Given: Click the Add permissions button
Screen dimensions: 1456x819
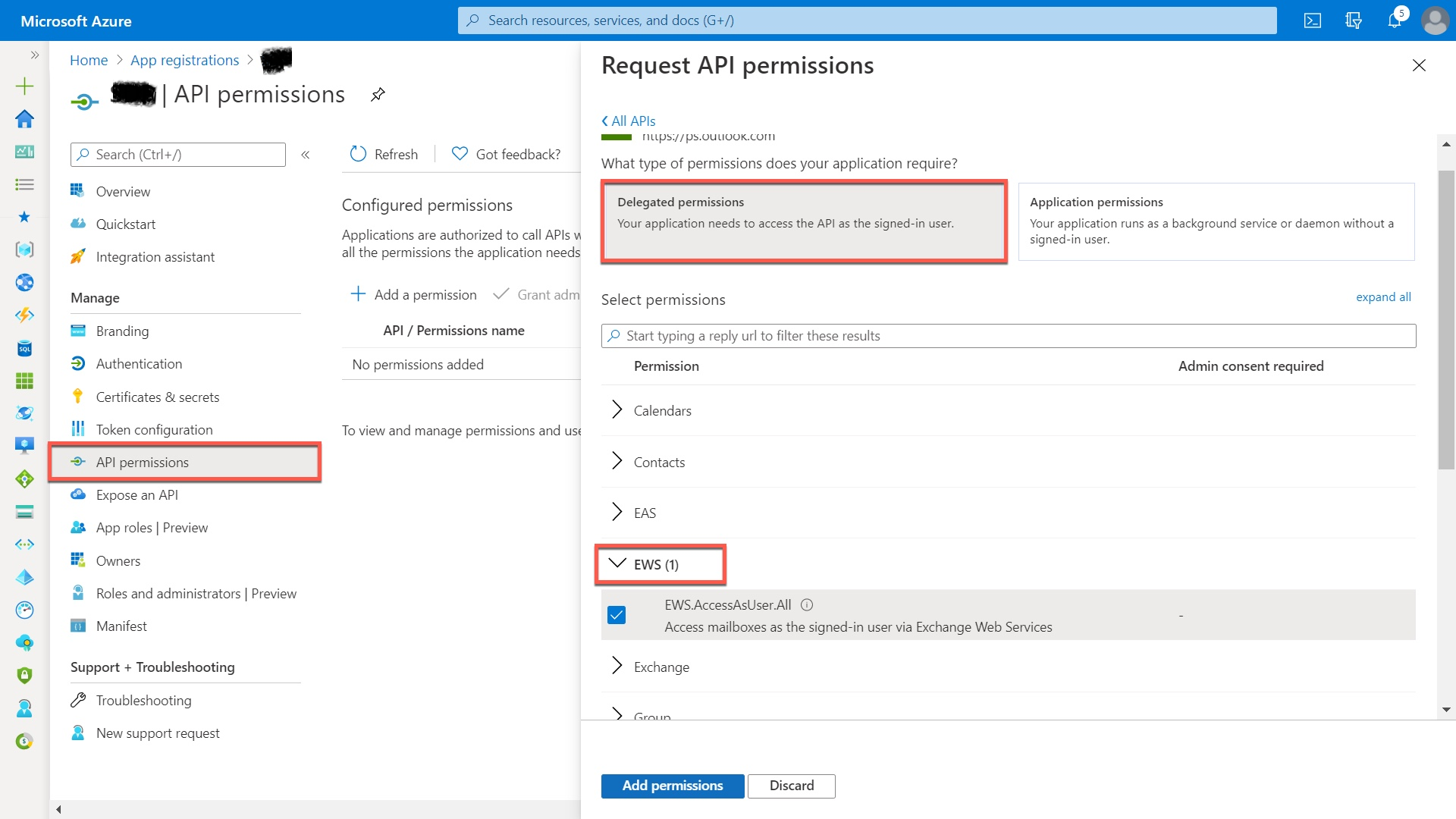Looking at the screenshot, I should [x=672, y=786].
